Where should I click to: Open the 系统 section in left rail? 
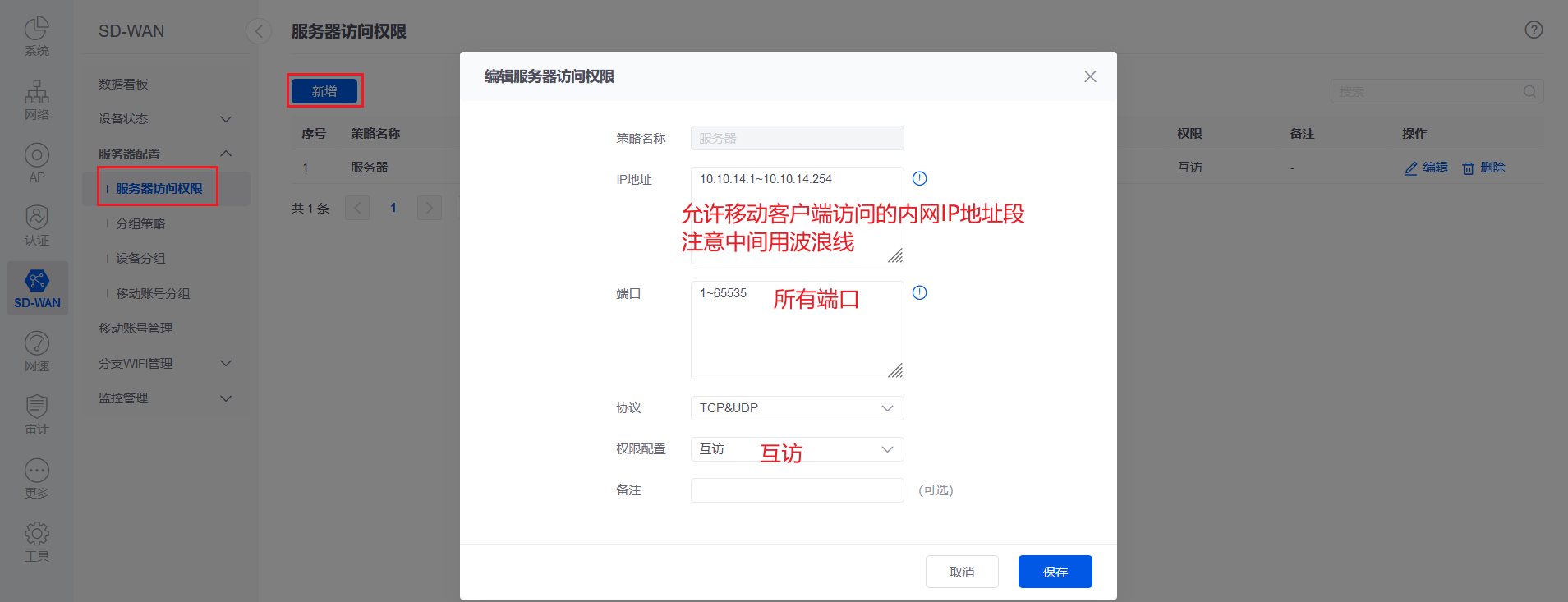(x=37, y=37)
